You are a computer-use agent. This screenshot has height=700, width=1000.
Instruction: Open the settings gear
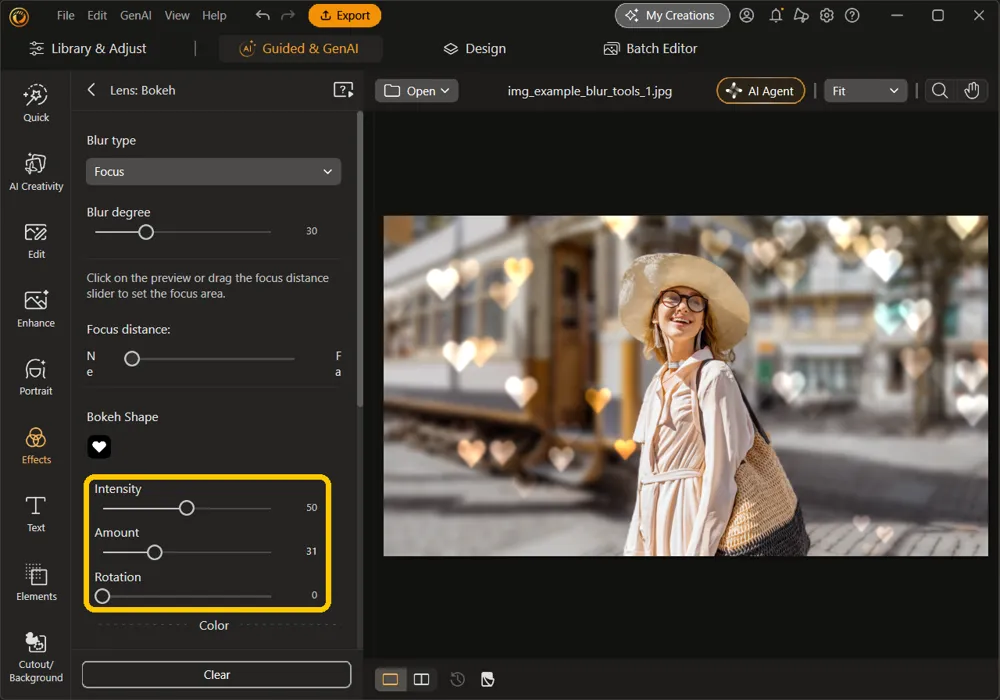[x=827, y=15]
